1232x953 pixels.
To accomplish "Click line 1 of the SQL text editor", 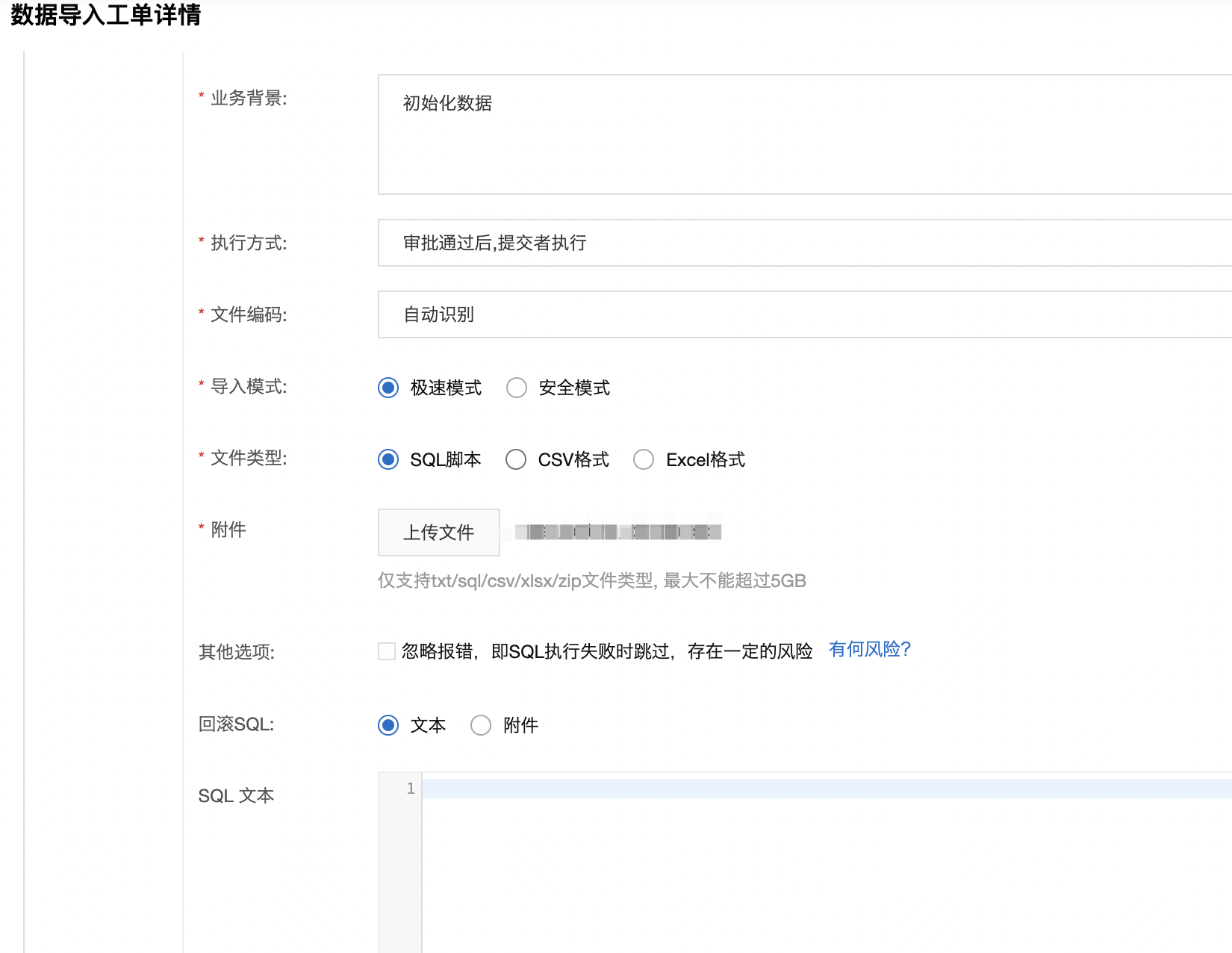I will [x=827, y=789].
